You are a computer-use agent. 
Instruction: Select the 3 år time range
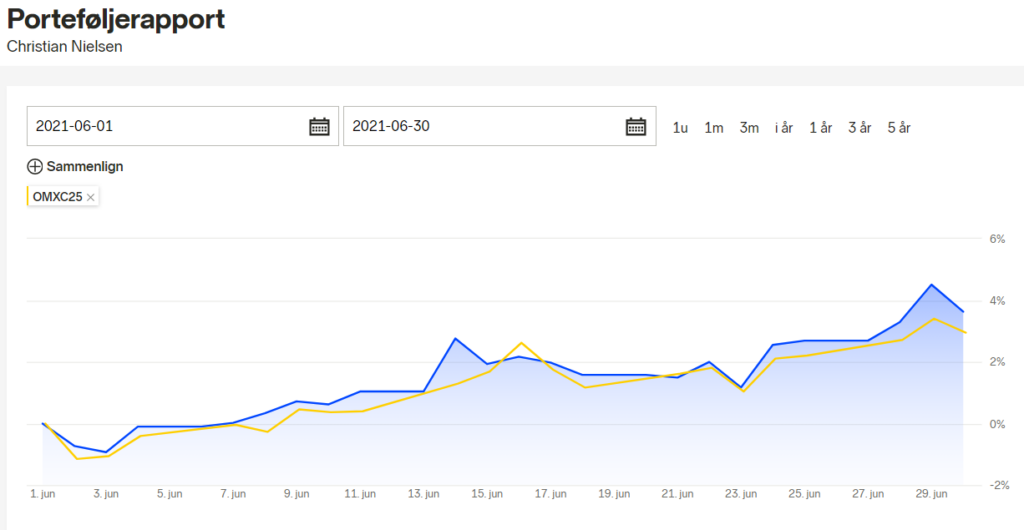pyautogui.click(x=859, y=128)
